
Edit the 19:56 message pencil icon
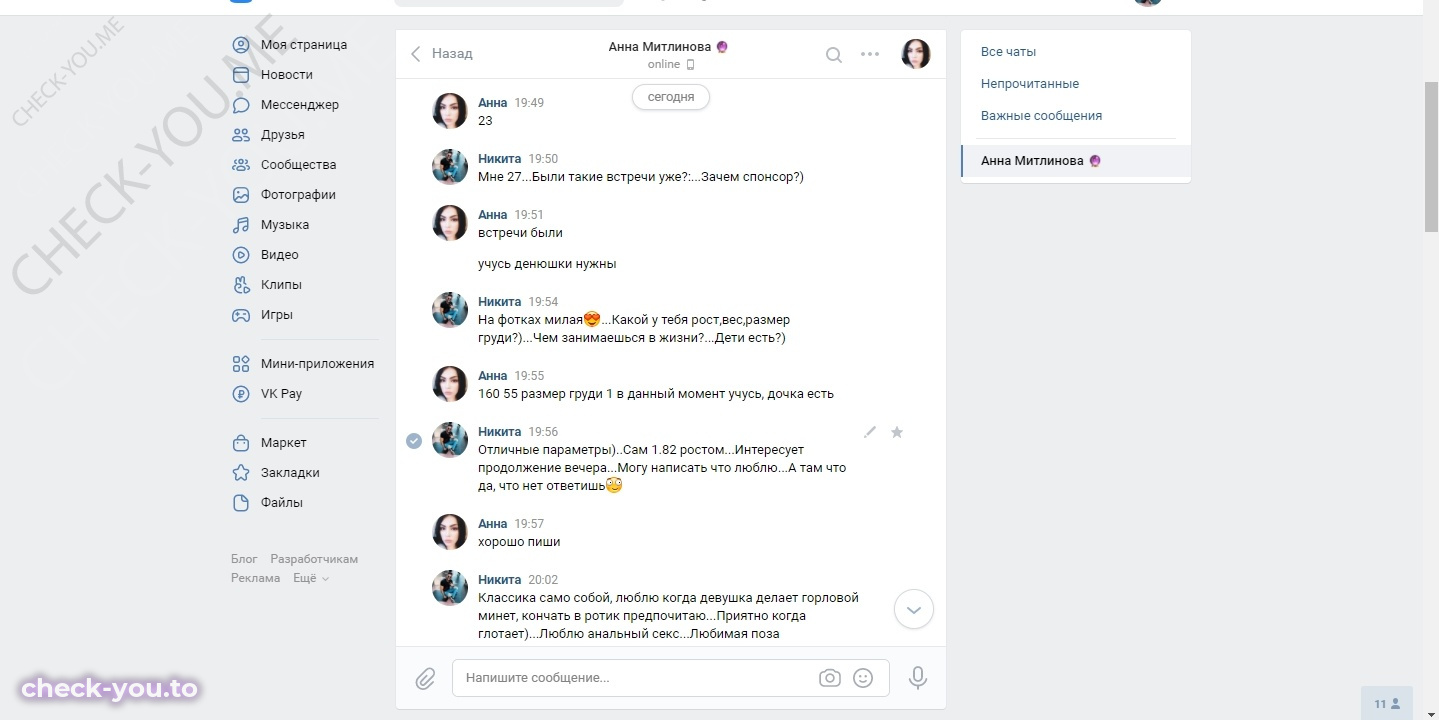[x=870, y=432]
